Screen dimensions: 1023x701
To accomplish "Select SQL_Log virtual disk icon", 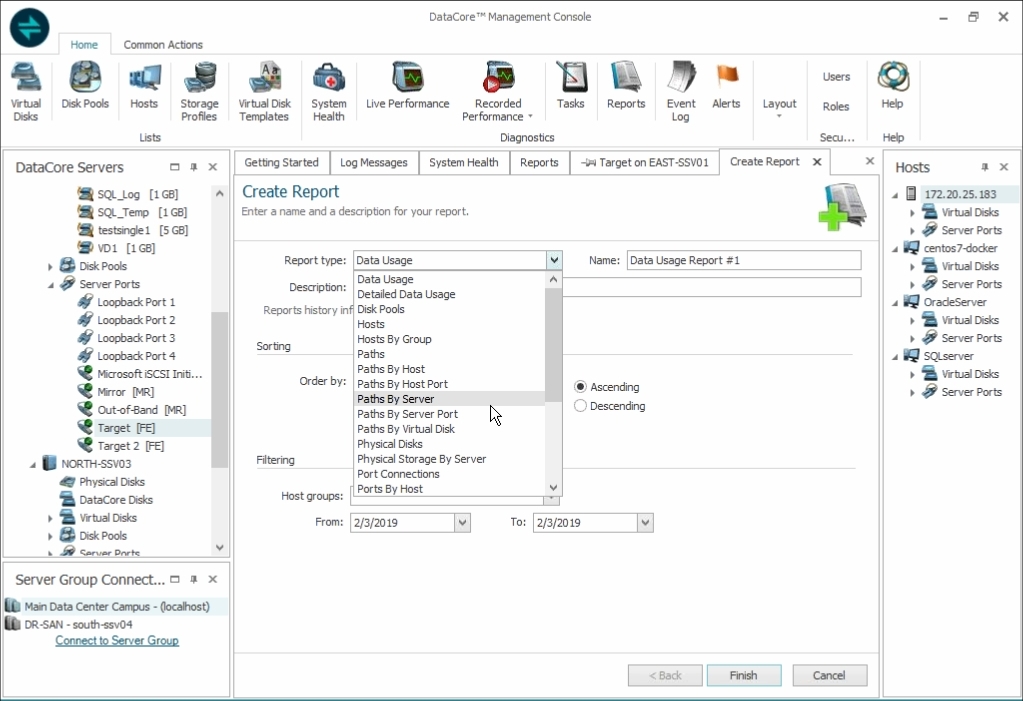I will point(85,194).
